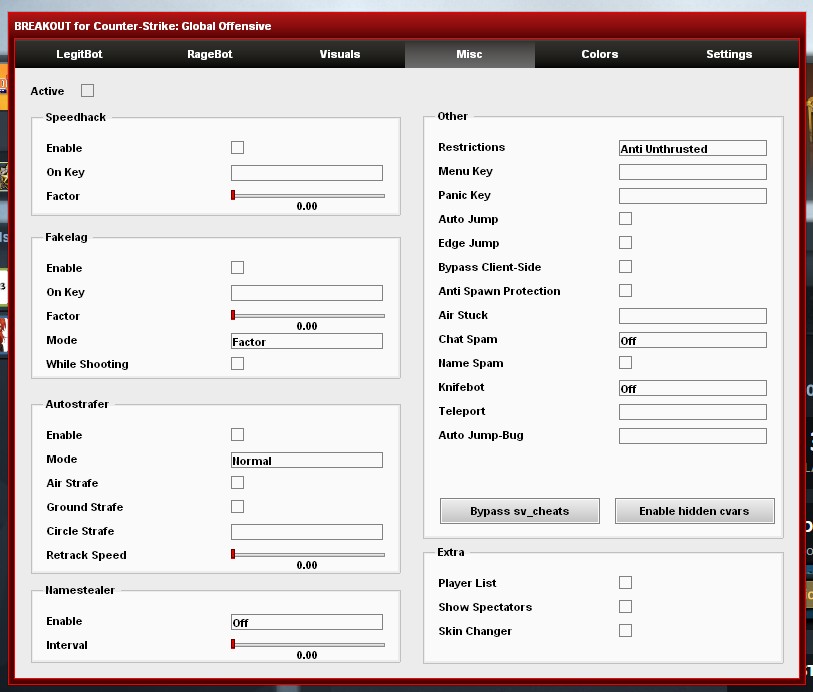
Task: Focus the Speedhack On Key field
Action: pos(307,173)
